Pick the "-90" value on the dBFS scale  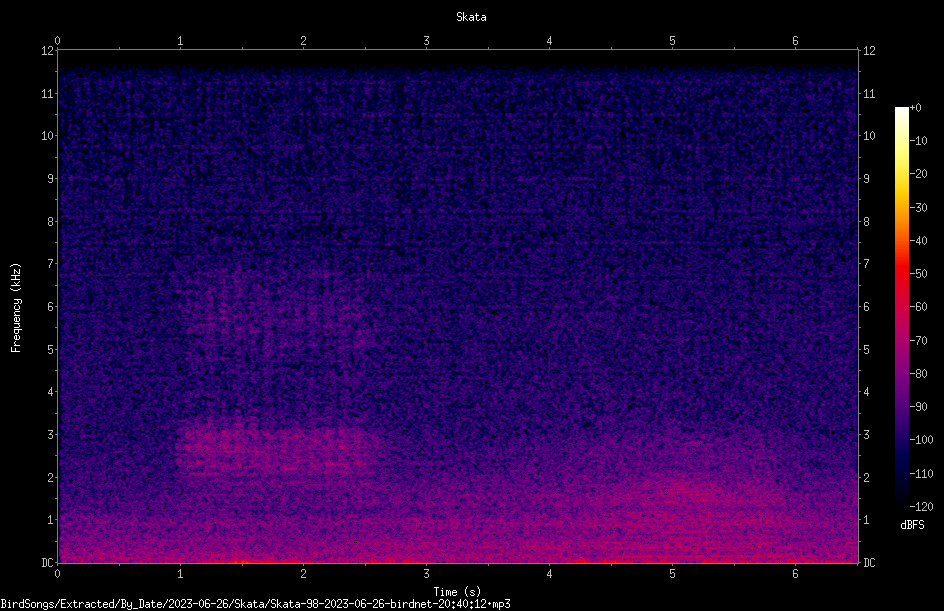[x=918, y=407]
